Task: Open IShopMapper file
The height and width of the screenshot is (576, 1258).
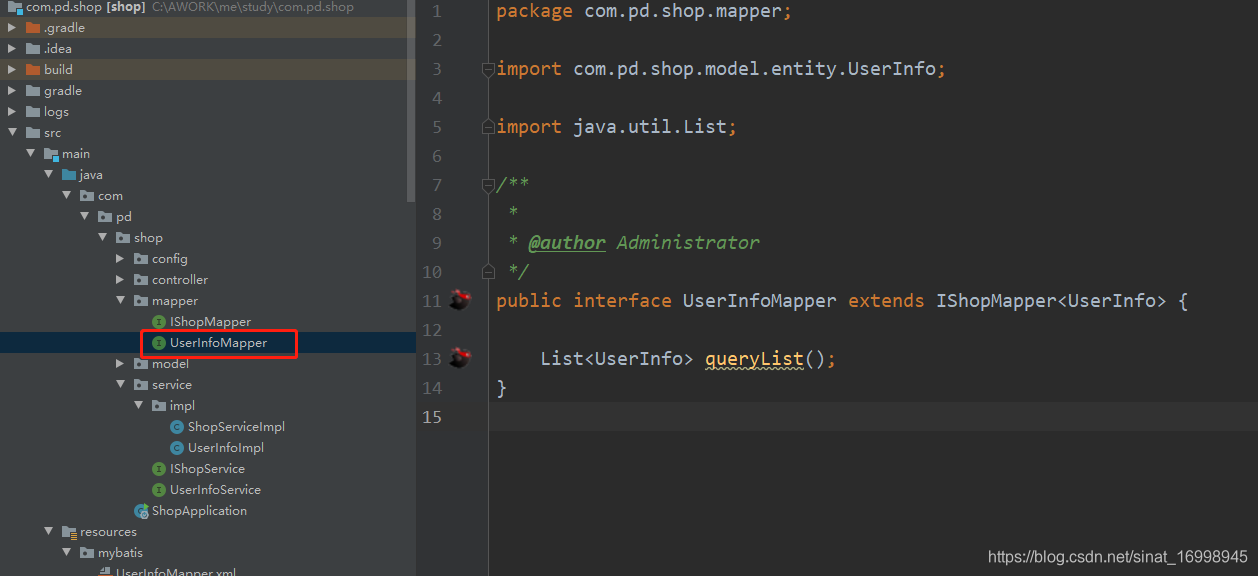Action: pyautogui.click(x=210, y=321)
